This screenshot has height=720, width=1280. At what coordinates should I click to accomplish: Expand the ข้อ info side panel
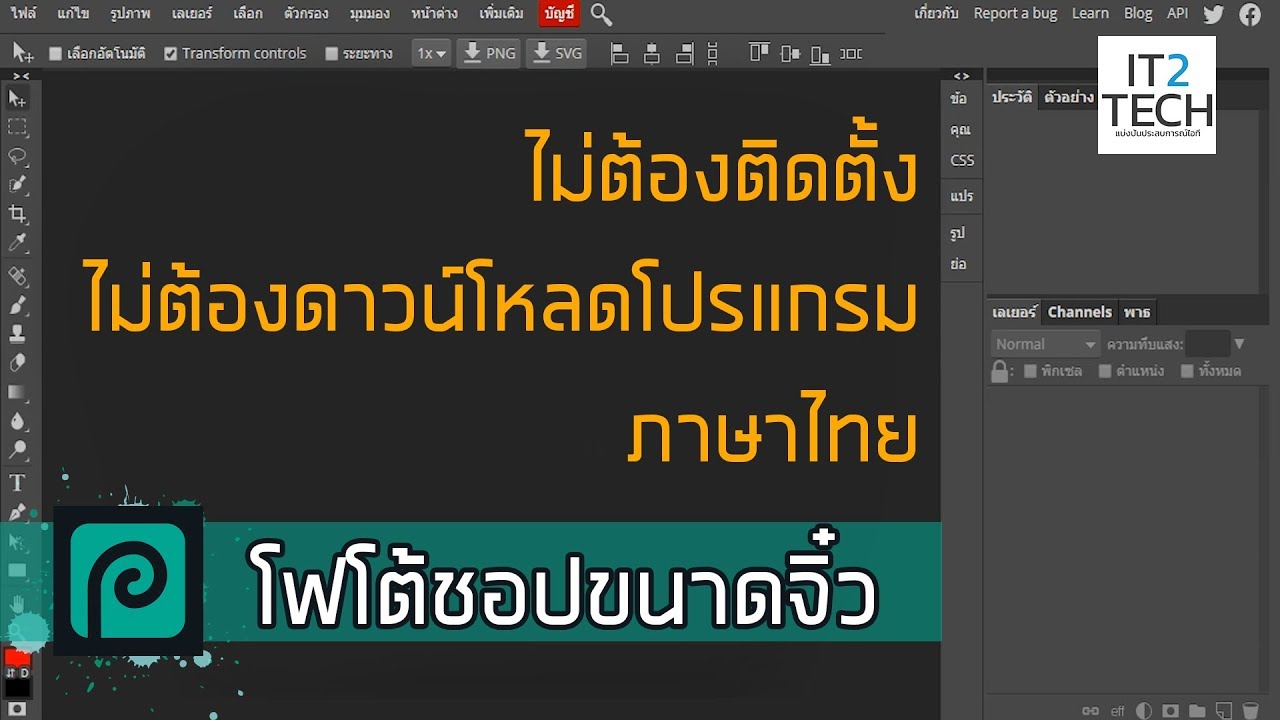tap(960, 98)
